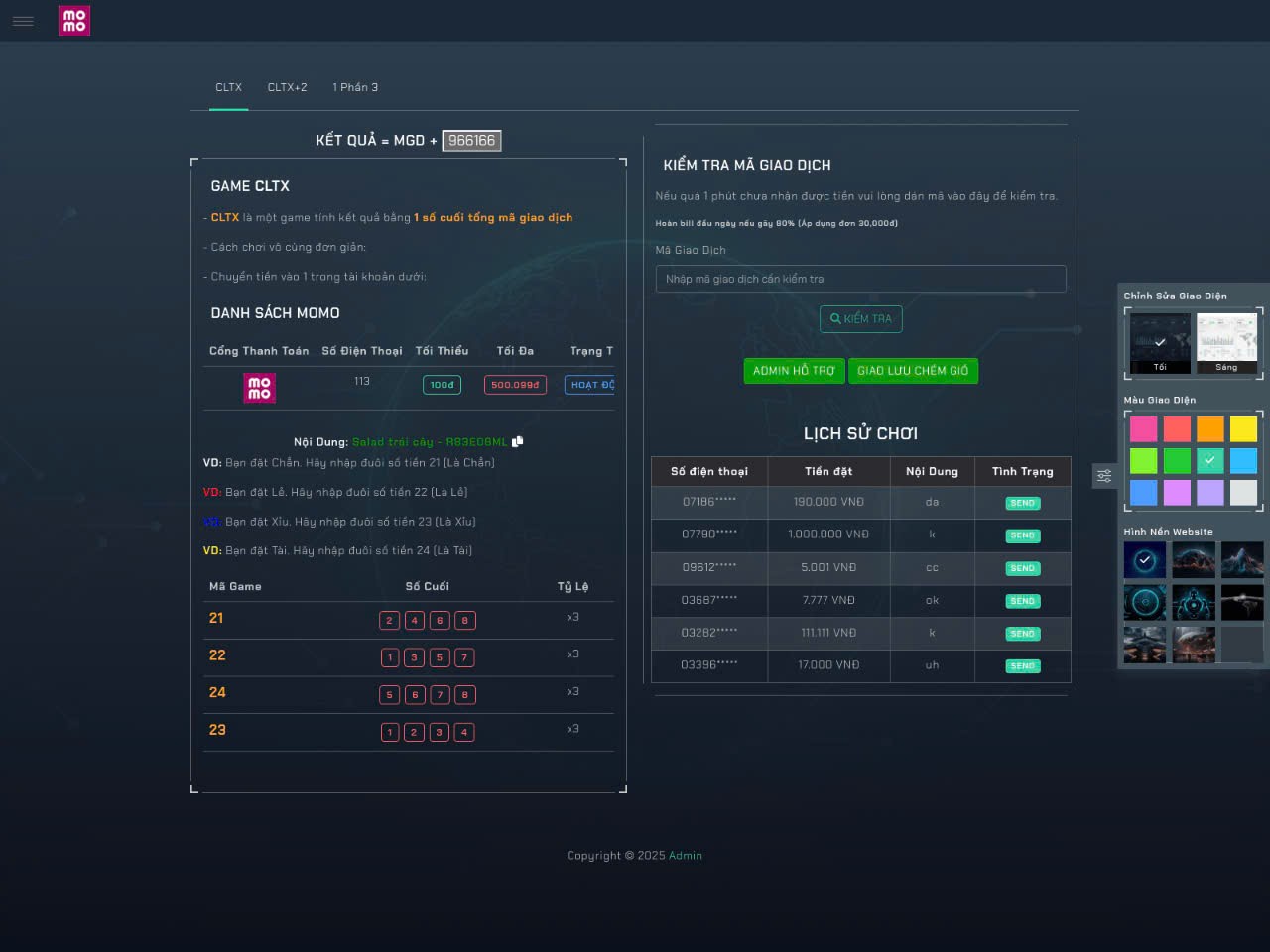
Task: Select the Sáng light theme
Action: tap(1227, 343)
